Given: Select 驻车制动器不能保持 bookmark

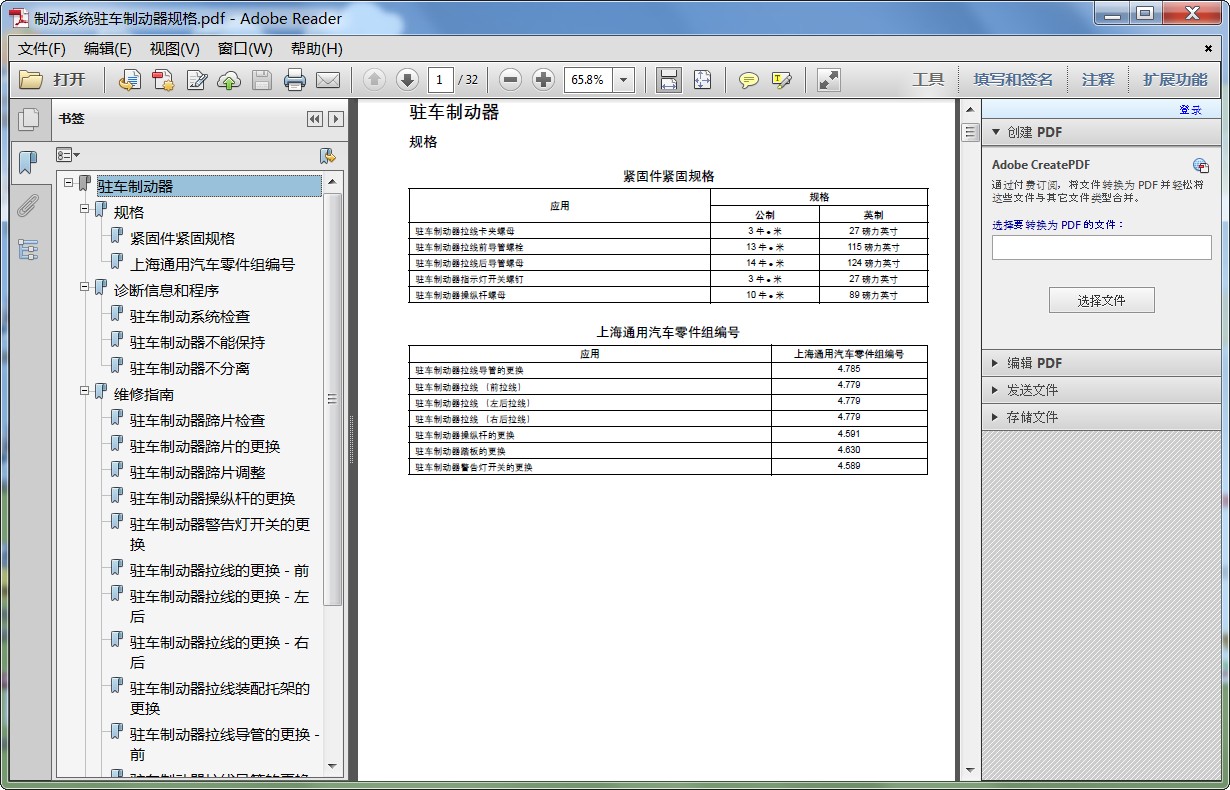Looking at the screenshot, I should tap(197, 342).
